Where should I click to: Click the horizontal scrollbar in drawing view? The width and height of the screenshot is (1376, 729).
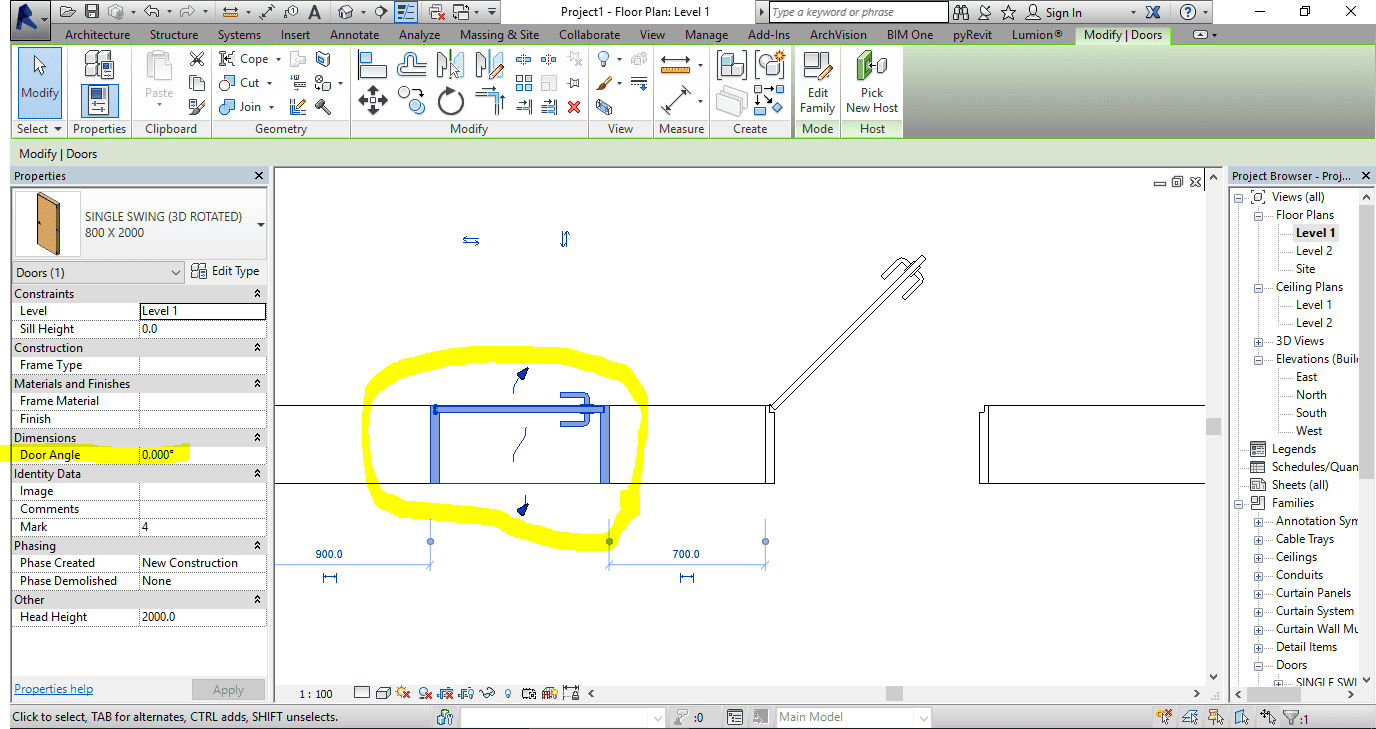(894, 693)
